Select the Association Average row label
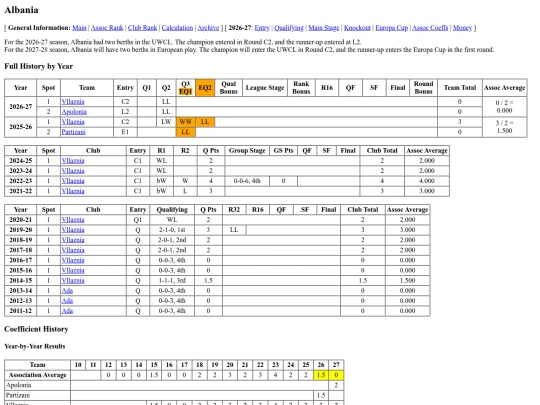 [38, 375]
